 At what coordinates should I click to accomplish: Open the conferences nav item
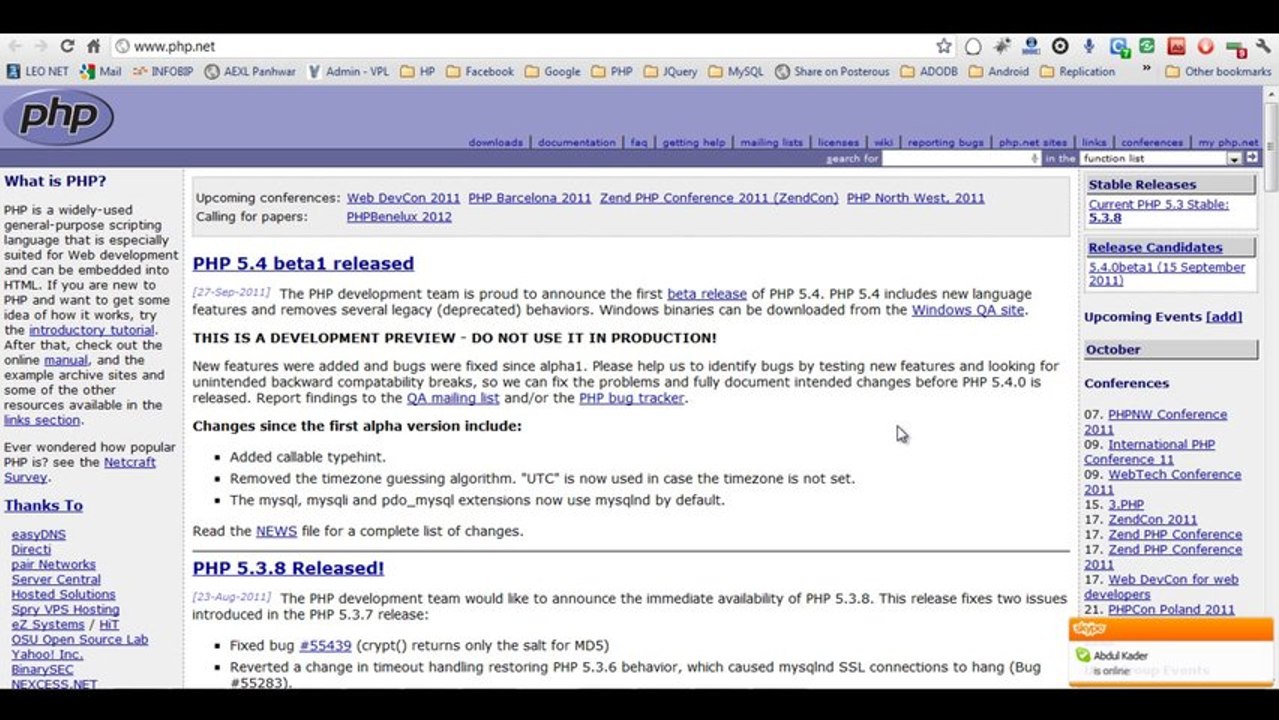tap(1152, 143)
